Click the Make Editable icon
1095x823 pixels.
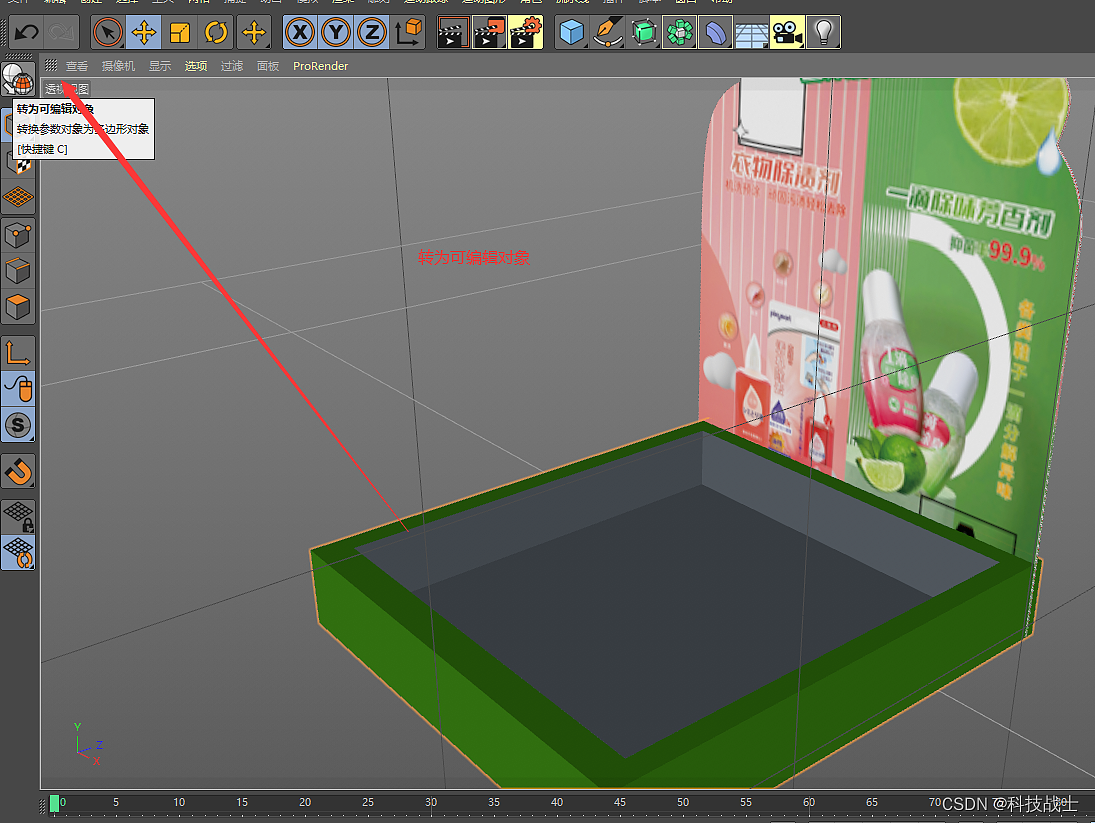pos(18,78)
